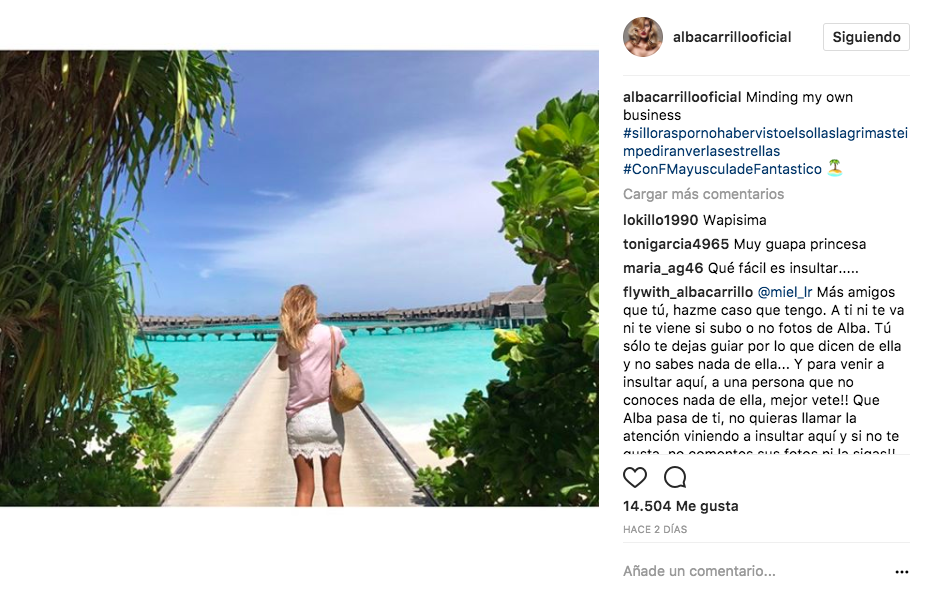This screenshot has height=594, width=931.
Task: Open the #ConFMayusculadeFantastico hashtag
Action: pos(722,169)
